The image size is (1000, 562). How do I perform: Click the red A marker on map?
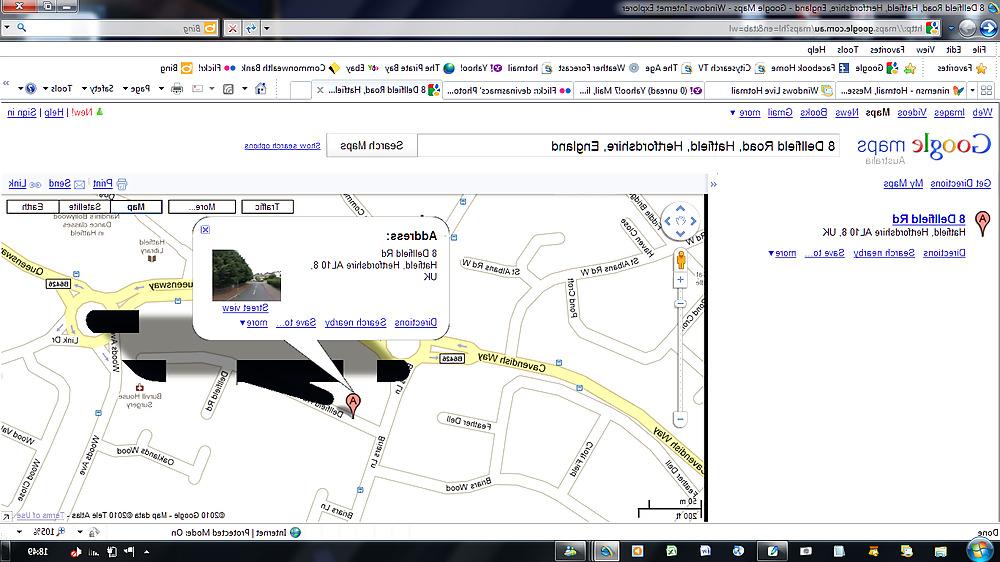point(353,404)
